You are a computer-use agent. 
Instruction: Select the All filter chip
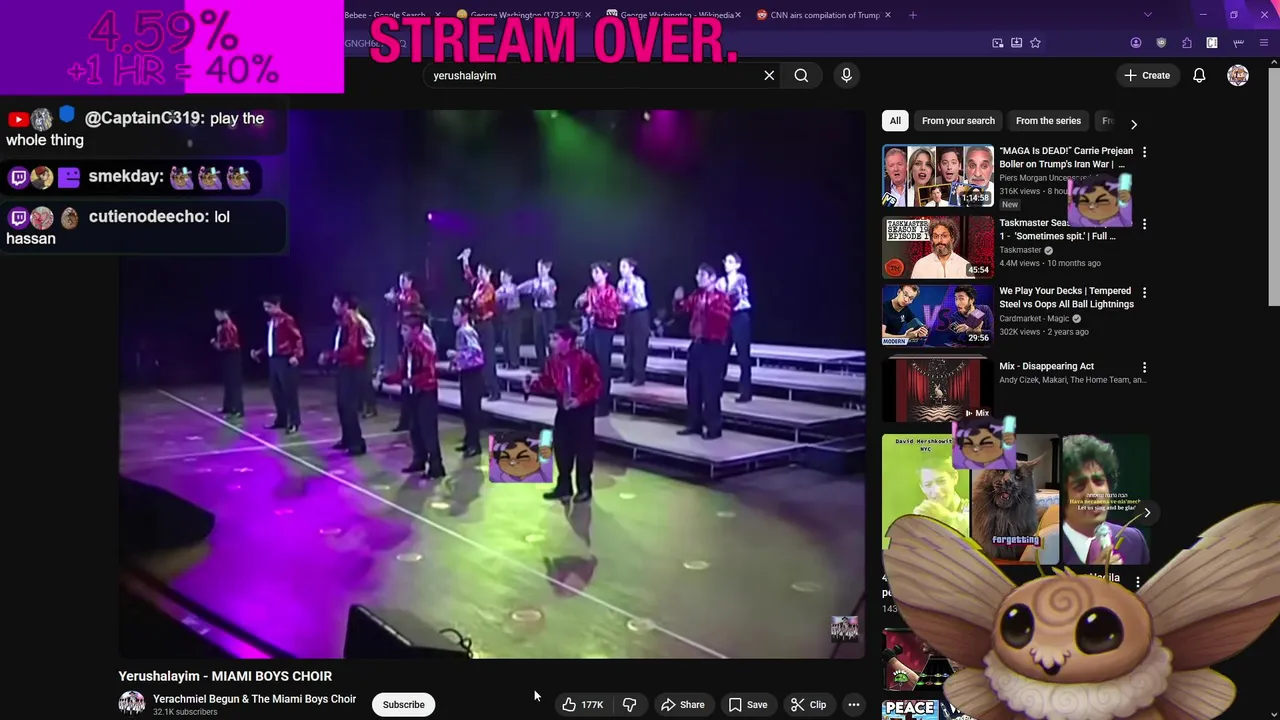(895, 121)
